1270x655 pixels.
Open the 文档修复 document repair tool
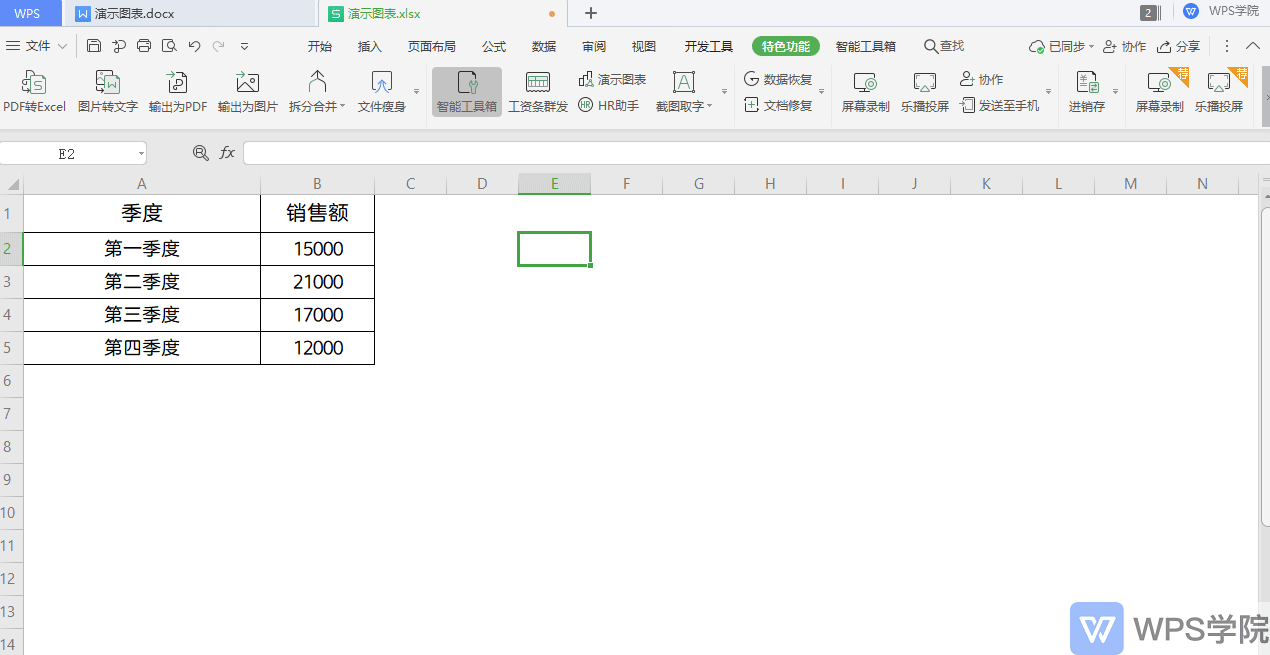778,105
